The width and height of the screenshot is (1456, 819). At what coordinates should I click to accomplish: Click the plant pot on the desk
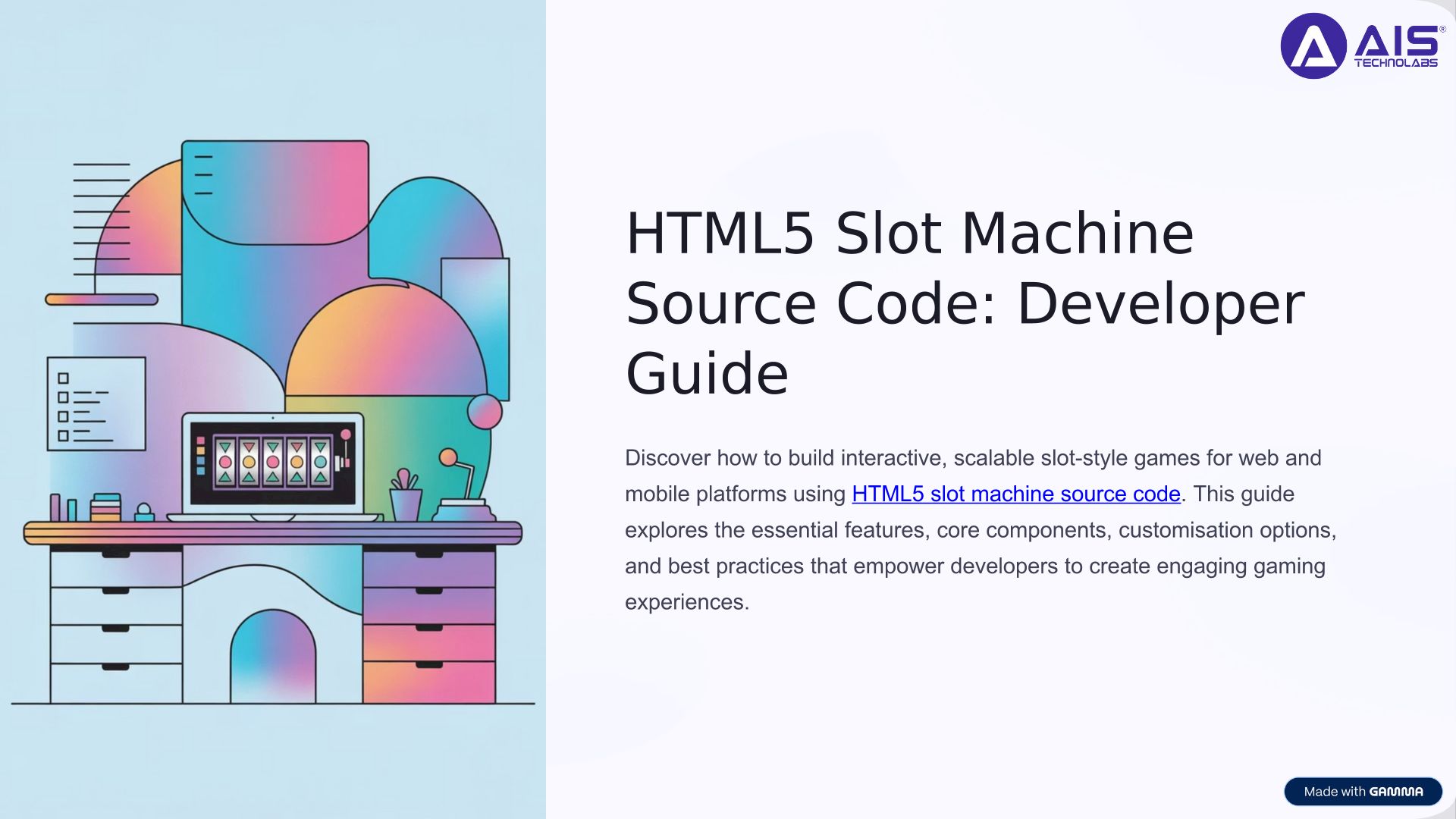[x=406, y=502]
